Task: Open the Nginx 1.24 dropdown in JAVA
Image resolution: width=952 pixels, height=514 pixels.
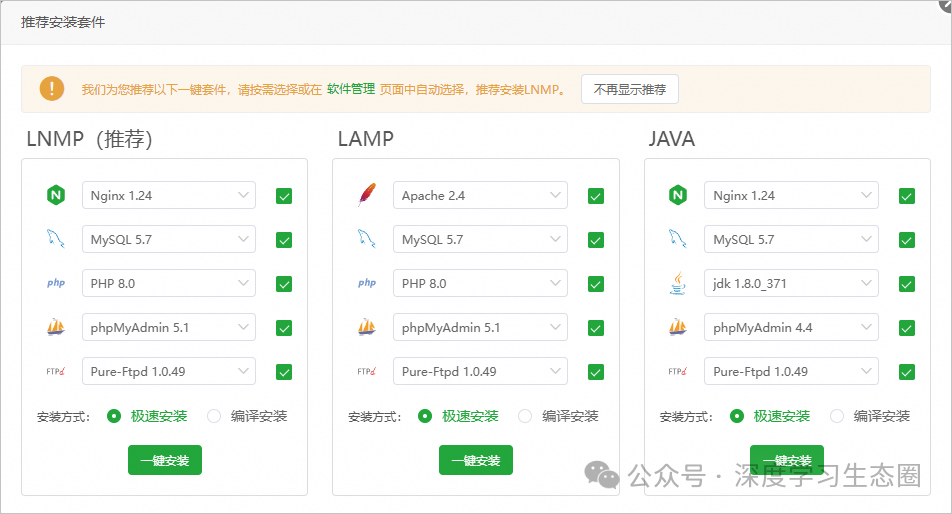Action: (791, 195)
